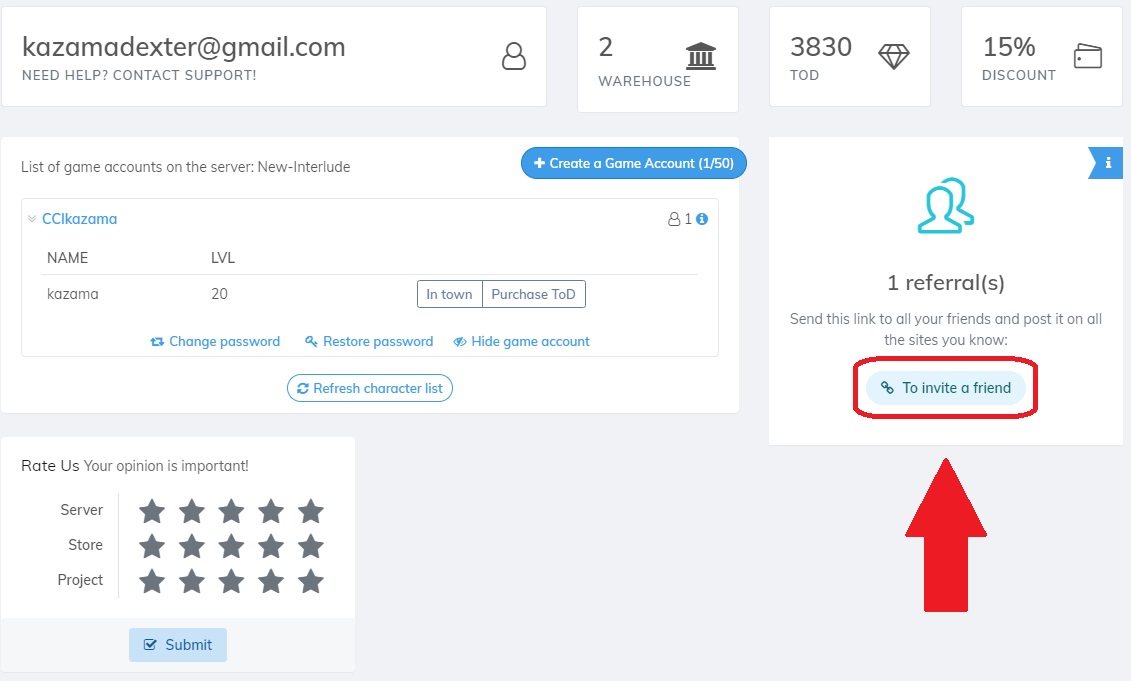Rate Store three stars

231,546
